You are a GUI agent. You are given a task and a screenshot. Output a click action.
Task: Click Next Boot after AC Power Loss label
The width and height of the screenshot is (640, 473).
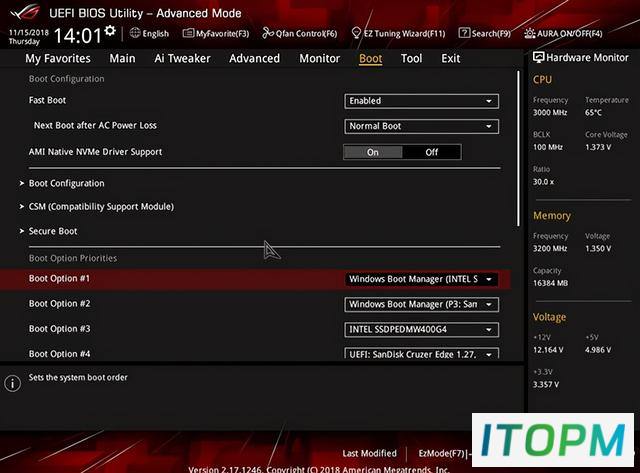click(x=95, y=125)
